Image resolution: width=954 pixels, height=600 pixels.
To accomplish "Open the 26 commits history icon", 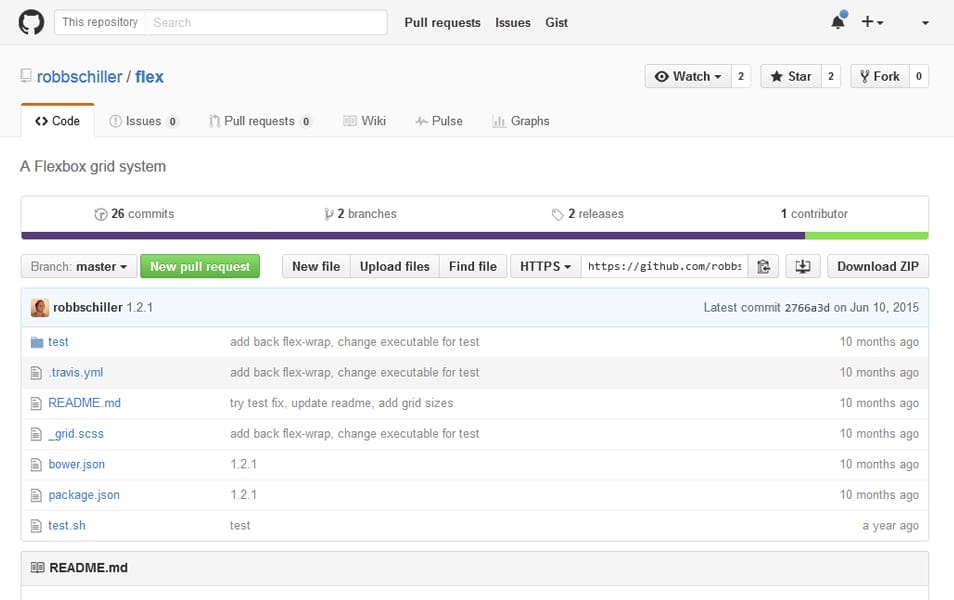I will click(x=100, y=214).
